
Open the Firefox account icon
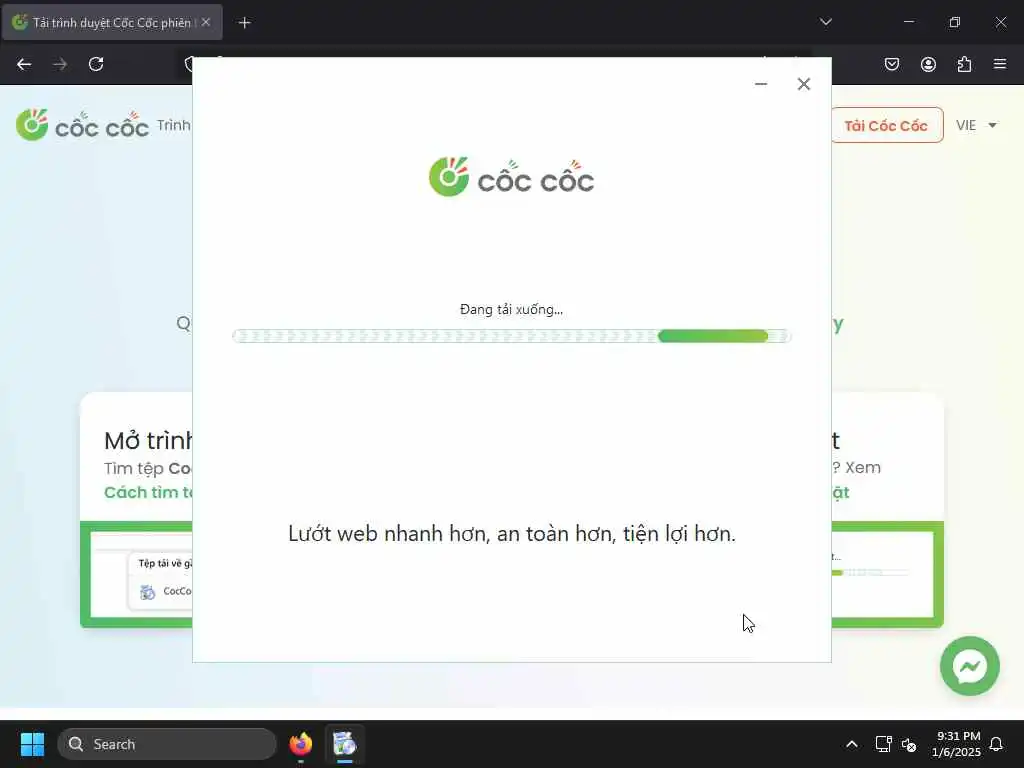point(928,64)
